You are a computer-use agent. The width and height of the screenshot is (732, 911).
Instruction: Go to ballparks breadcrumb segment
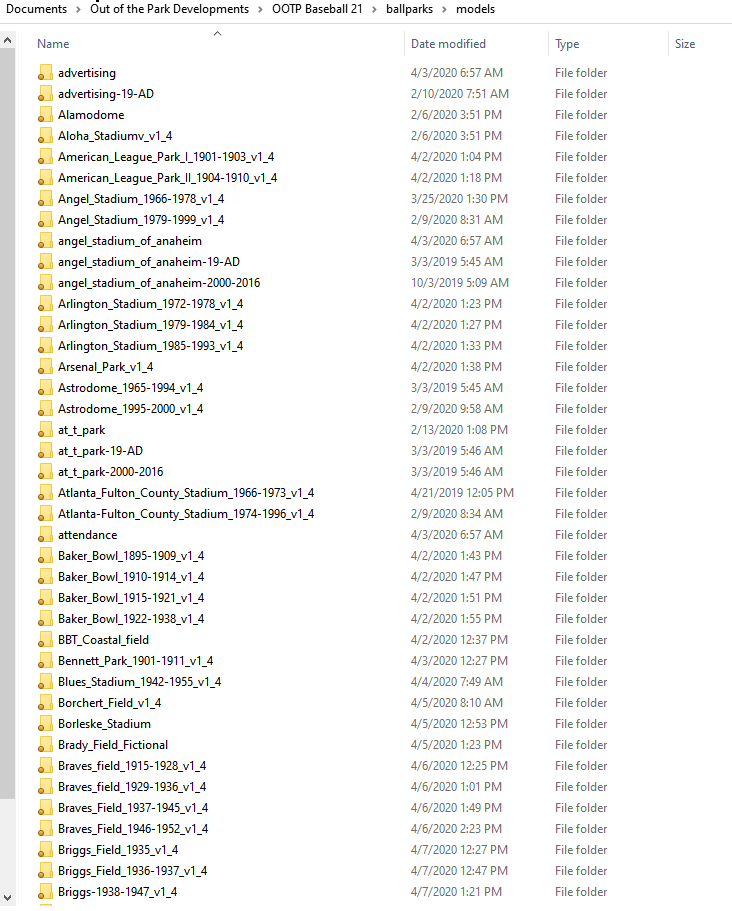(410, 9)
